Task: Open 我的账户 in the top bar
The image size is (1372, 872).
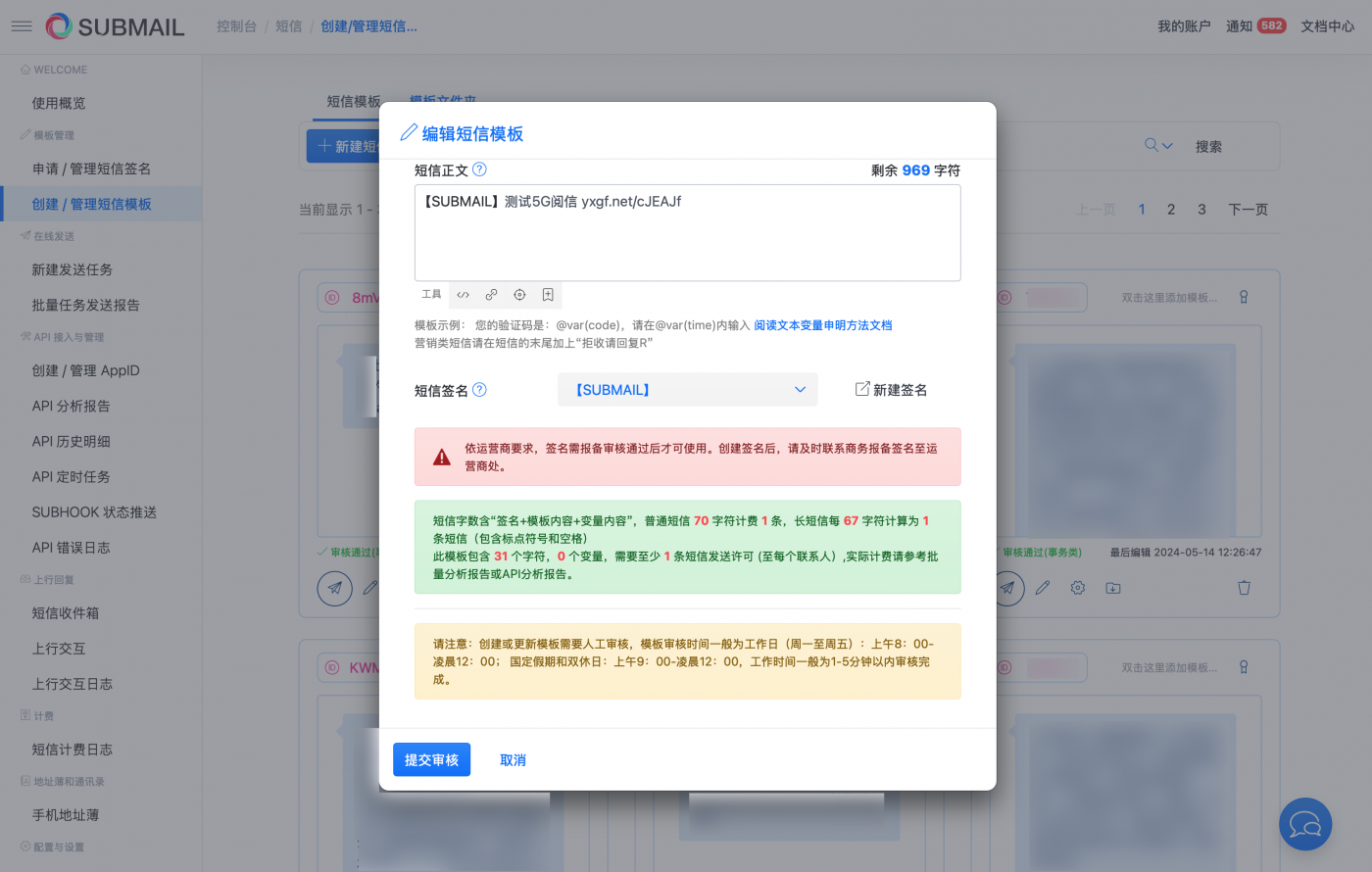Action: 1184,26
